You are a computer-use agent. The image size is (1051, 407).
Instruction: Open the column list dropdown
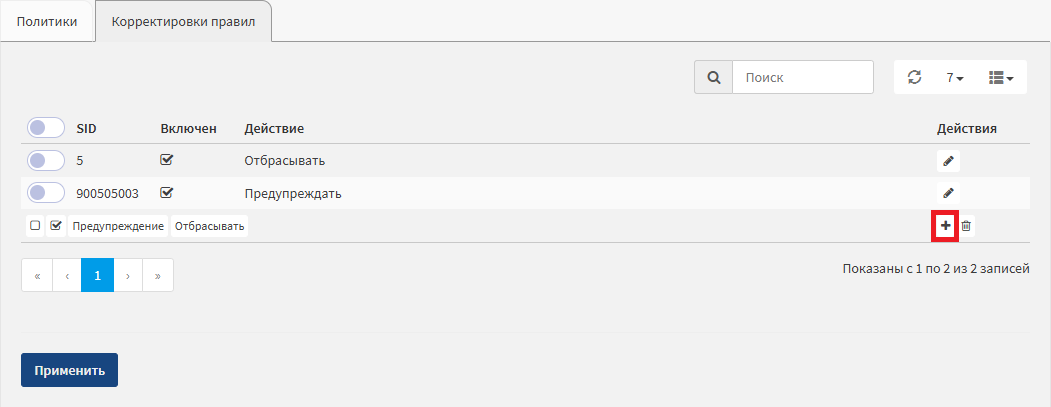click(x=1001, y=78)
